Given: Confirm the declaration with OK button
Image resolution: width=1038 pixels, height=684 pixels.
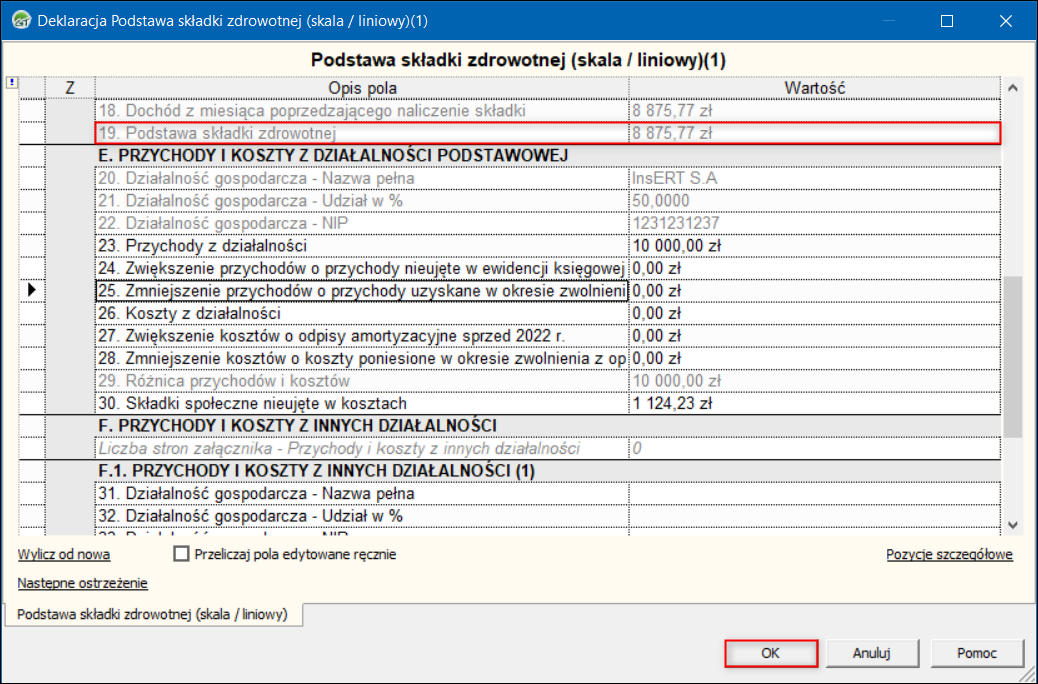Looking at the screenshot, I should pyautogui.click(x=771, y=653).
